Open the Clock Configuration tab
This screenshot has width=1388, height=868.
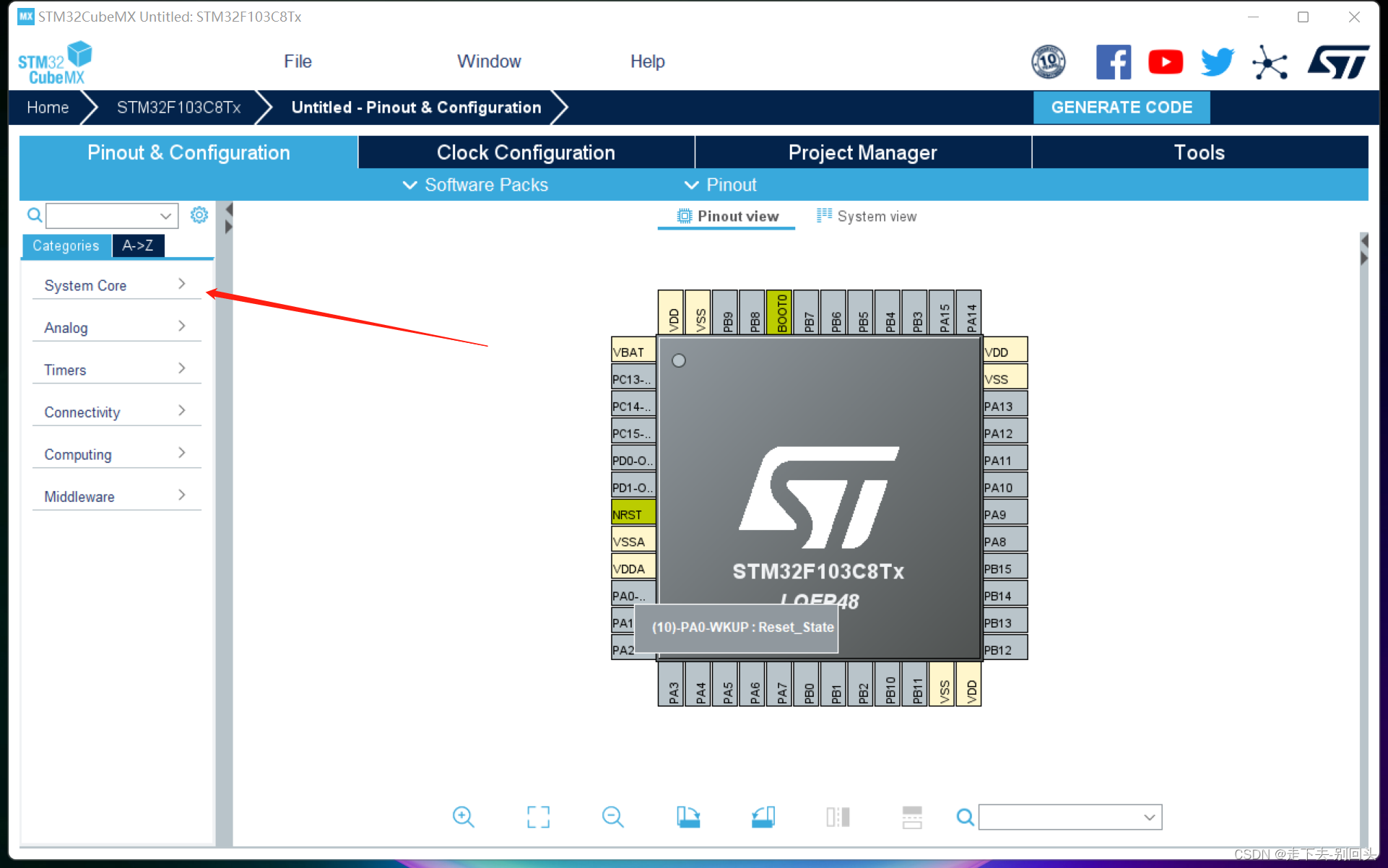pyautogui.click(x=526, y=152)
